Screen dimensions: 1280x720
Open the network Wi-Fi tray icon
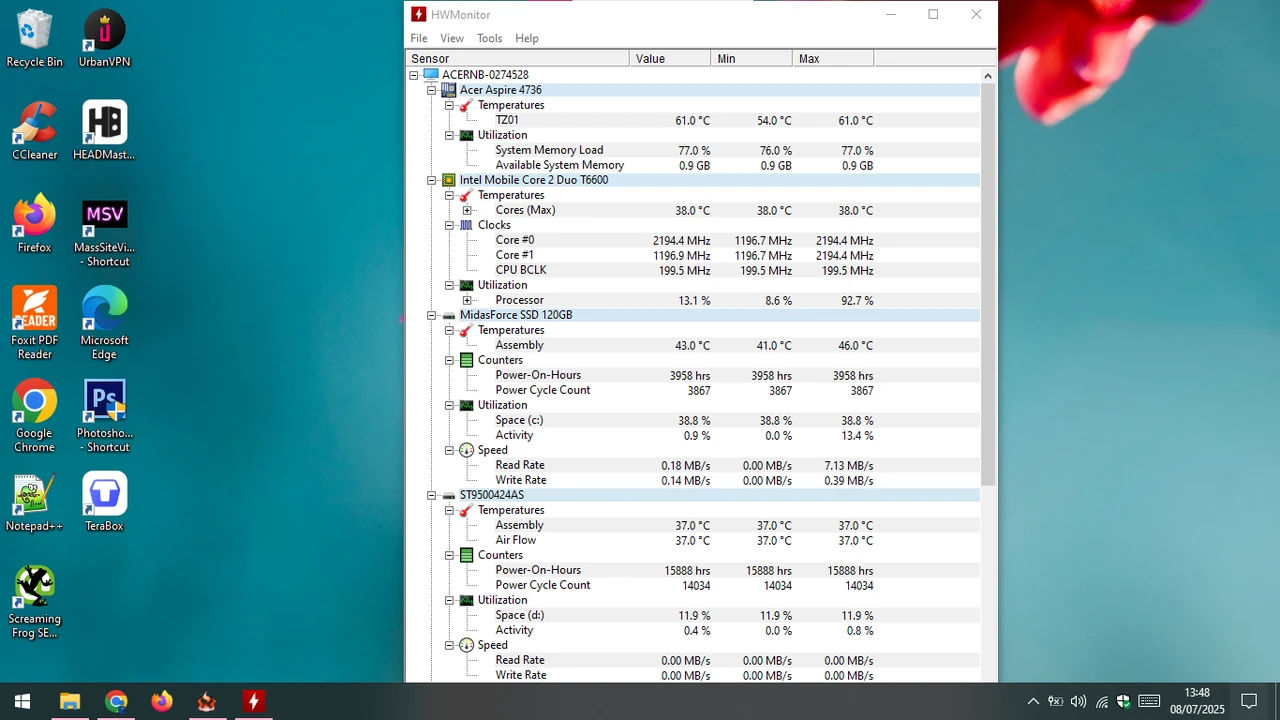[1101, 701]
